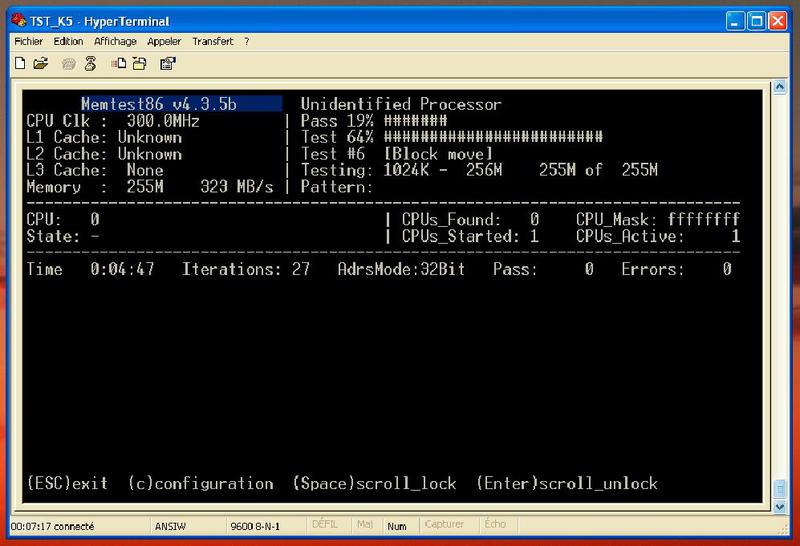Screen dimensions: 800x546
Task: Open the Transfert menu
Action: pos(212,41)
